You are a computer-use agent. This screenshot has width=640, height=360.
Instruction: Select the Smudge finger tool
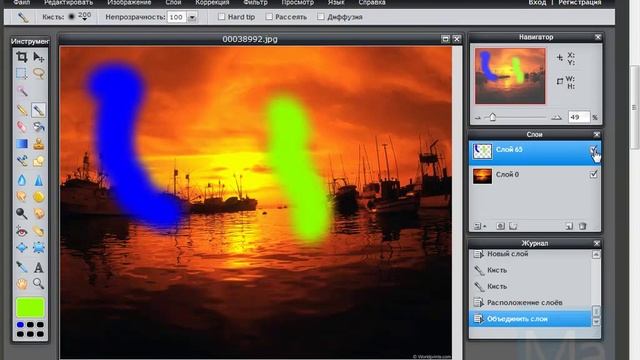[22, 197]
